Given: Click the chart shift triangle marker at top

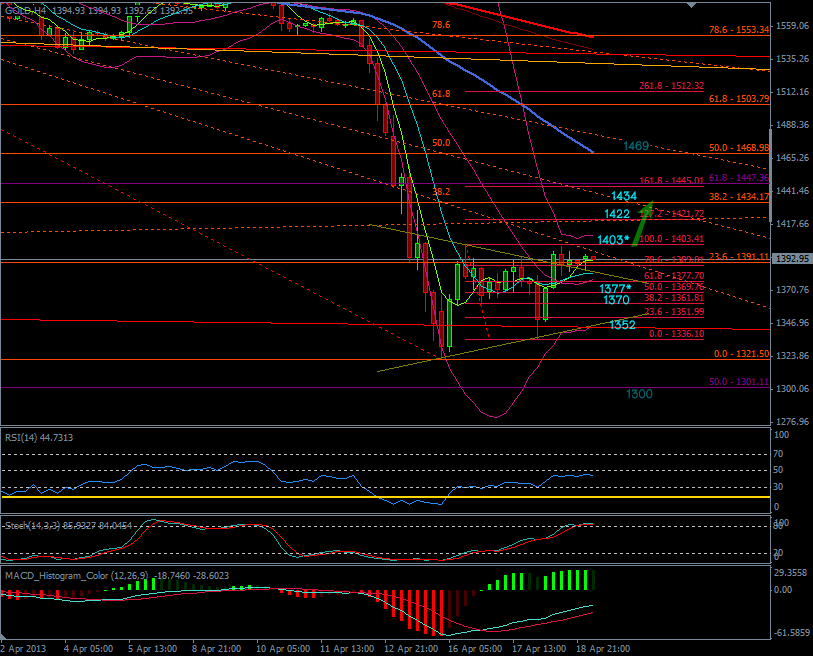Looking at the screenshot, I should [692, 5].
